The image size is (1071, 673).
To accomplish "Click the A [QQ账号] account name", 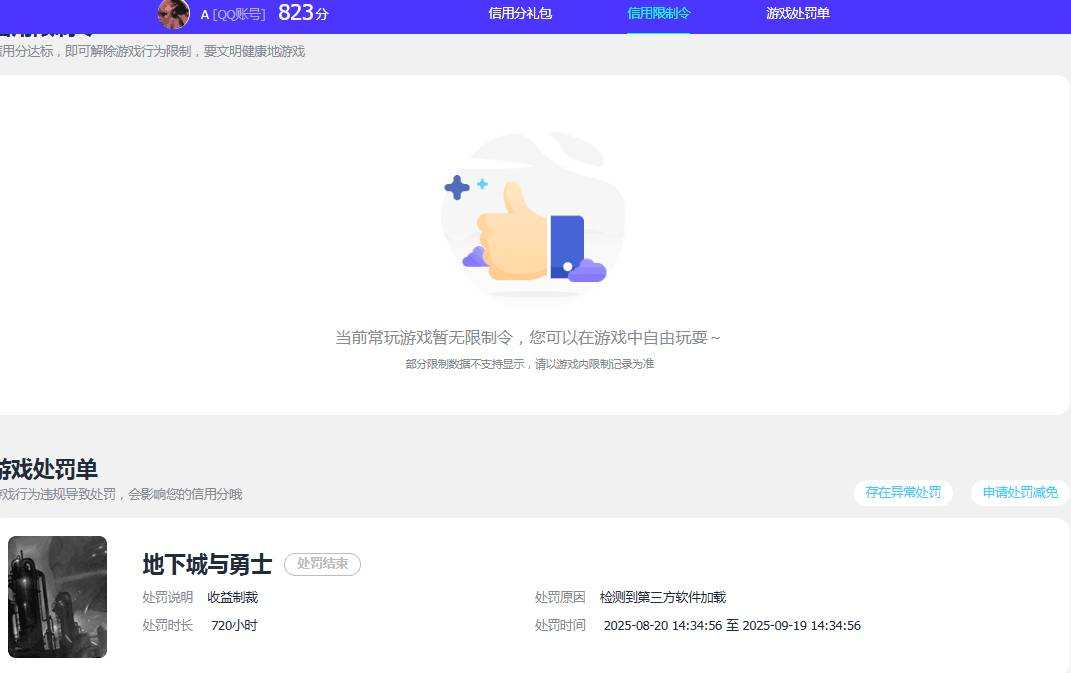I will (233, 14).
